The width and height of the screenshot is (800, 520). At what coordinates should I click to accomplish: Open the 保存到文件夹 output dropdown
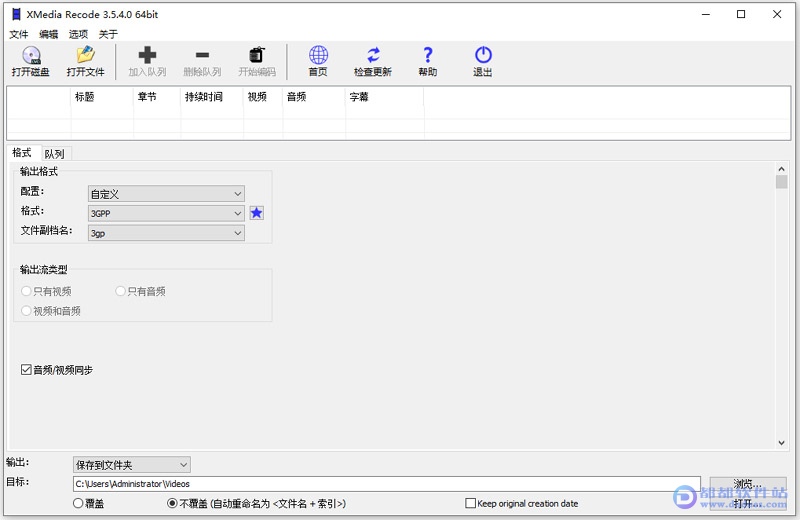click(132, 465)
